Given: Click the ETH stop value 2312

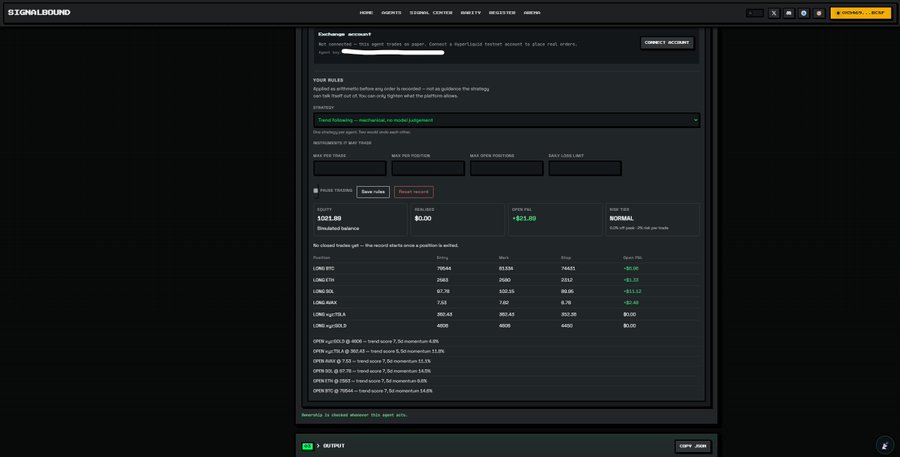Looking at the screenshot, I should click(567, 280).
